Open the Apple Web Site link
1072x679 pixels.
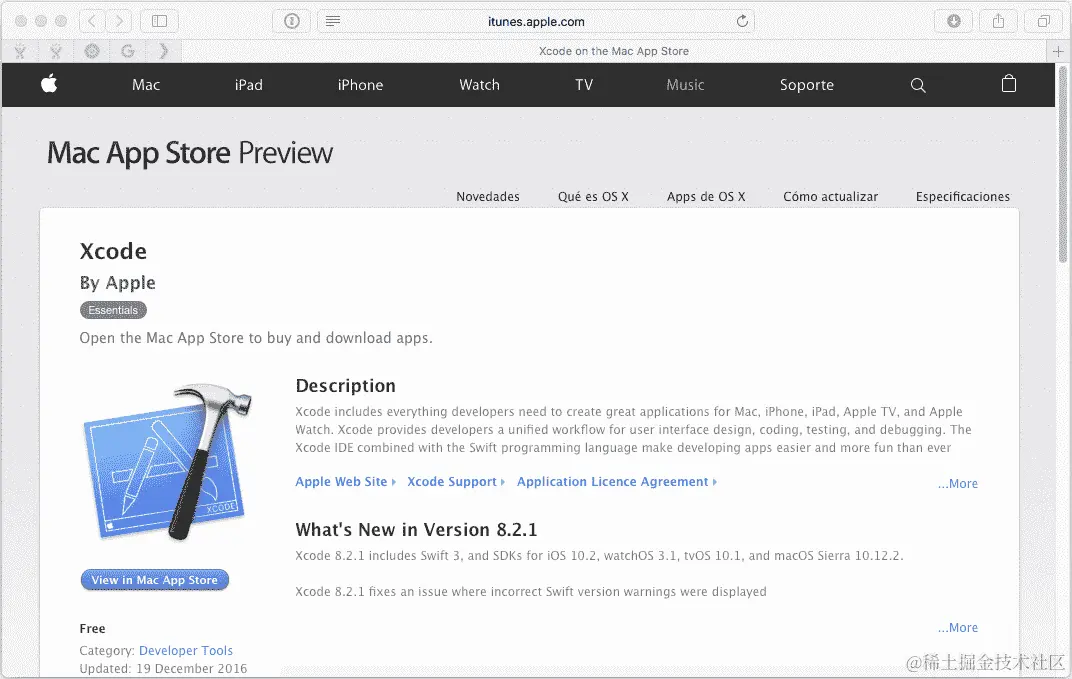coord(345,481)
